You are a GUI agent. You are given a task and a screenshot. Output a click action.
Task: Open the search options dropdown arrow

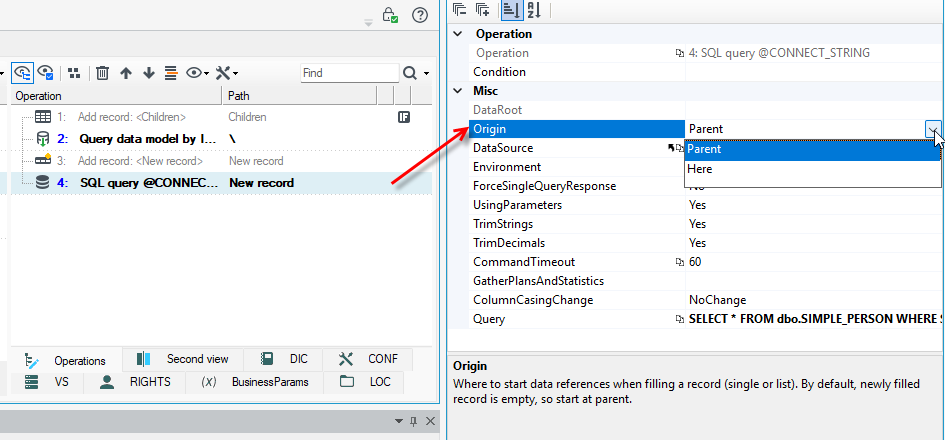[427, 74]
